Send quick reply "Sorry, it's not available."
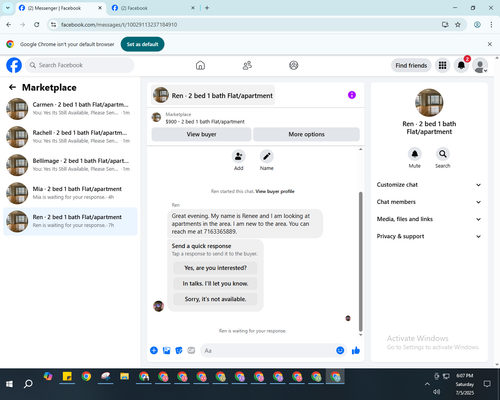500x400 pixels. tap(215, 299)
